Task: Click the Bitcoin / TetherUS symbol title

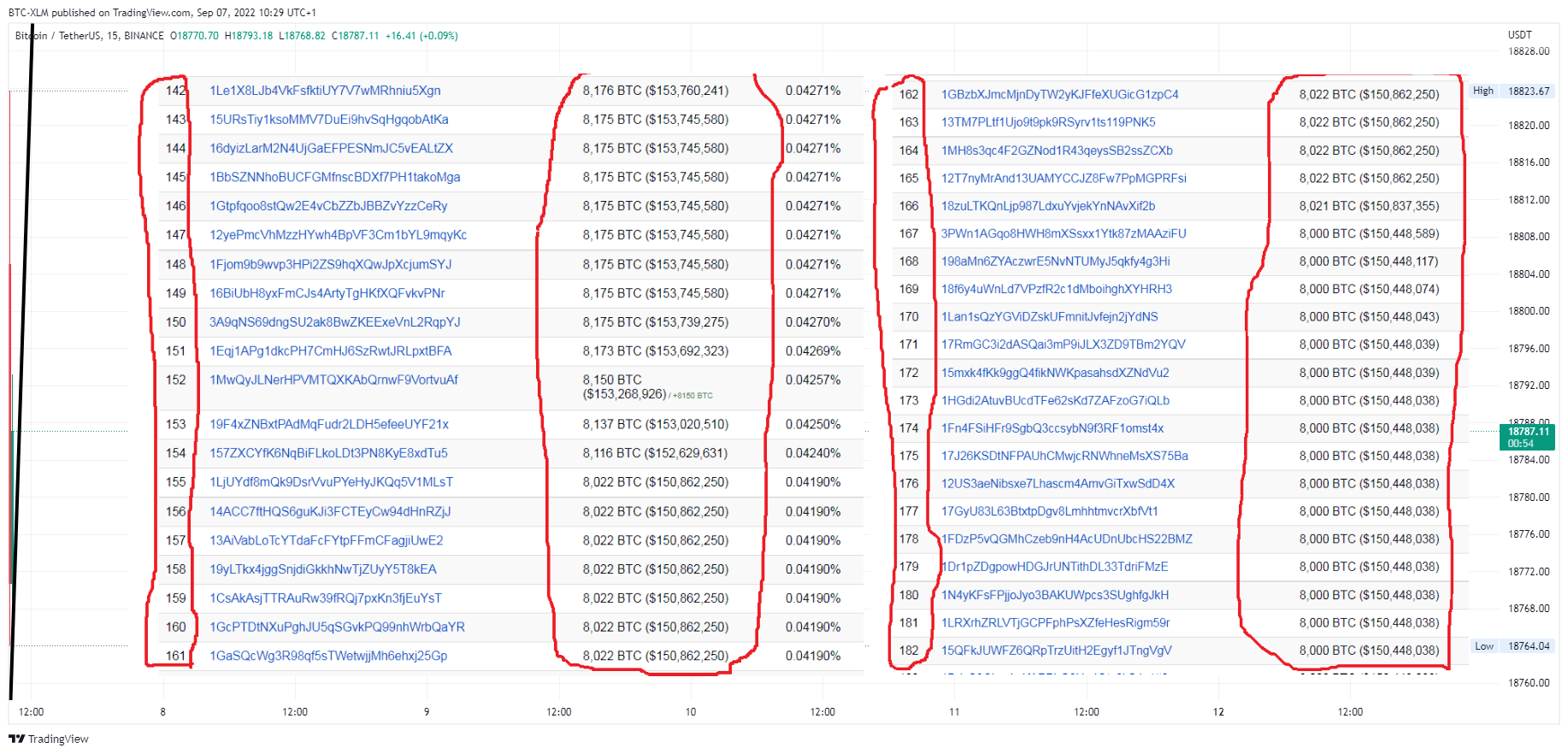Action: coord(58,36)
